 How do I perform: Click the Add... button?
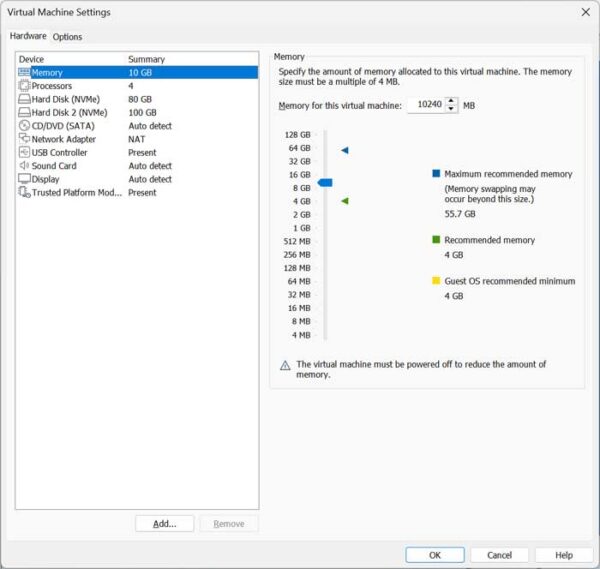(x=165, y=524)
